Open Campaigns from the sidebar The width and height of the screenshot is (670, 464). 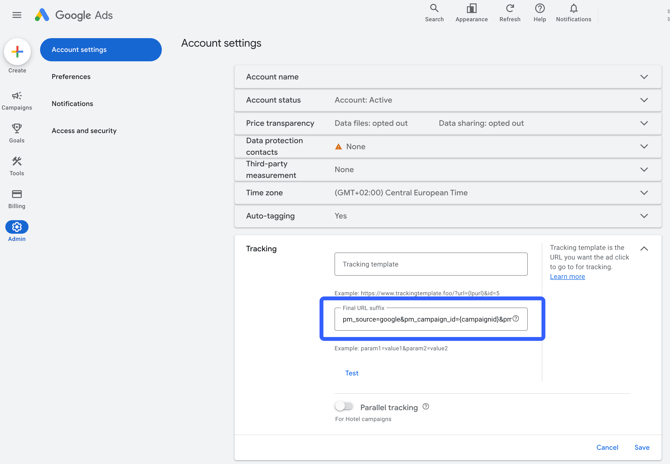pyautogui.click(x=17, y=100)
